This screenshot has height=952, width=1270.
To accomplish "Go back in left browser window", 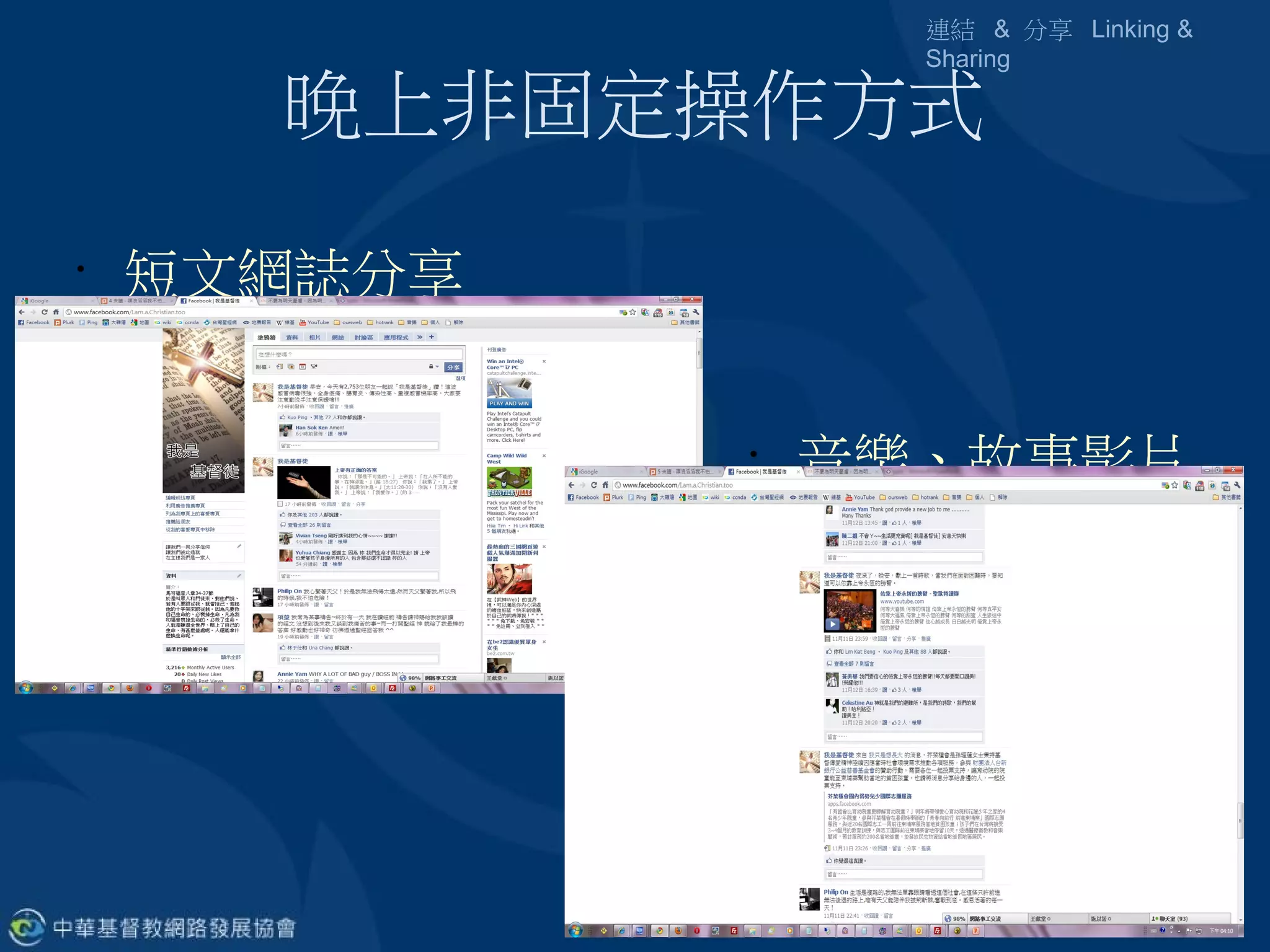I will (22, 312).
